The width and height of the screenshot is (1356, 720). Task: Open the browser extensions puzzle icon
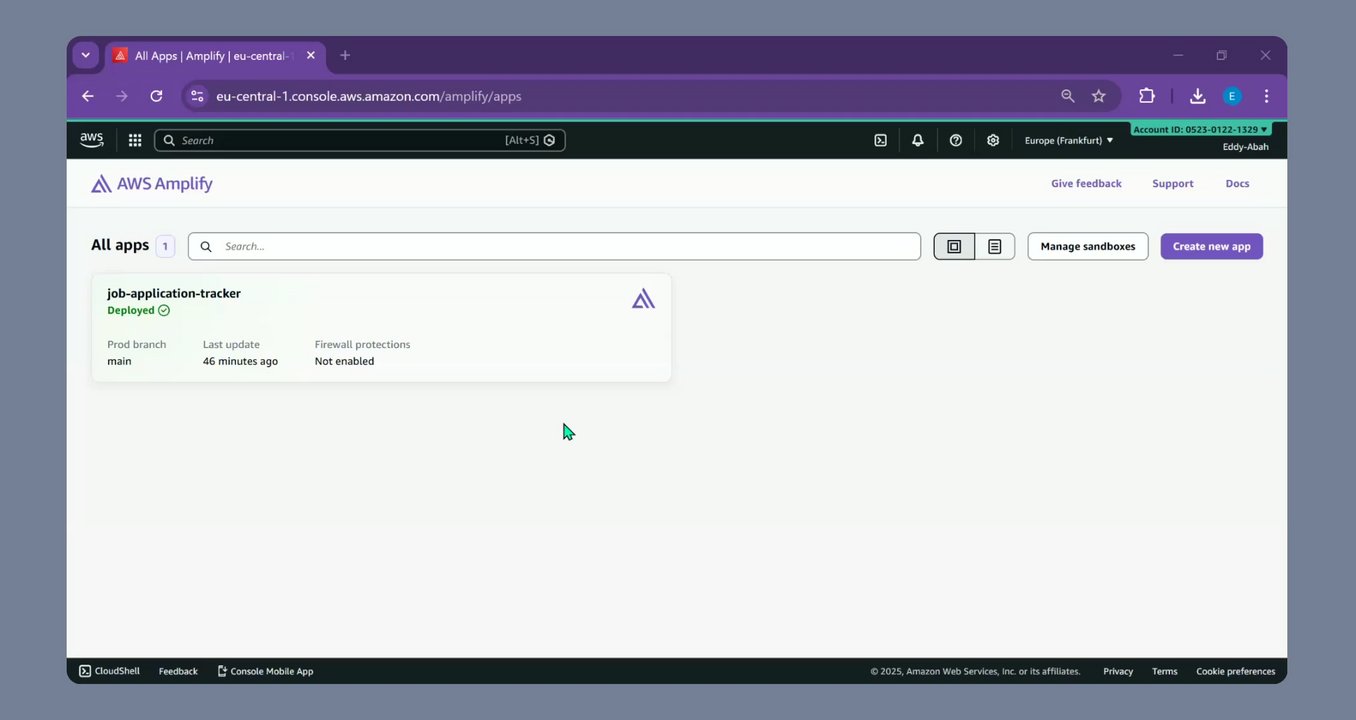point(1147,96)
